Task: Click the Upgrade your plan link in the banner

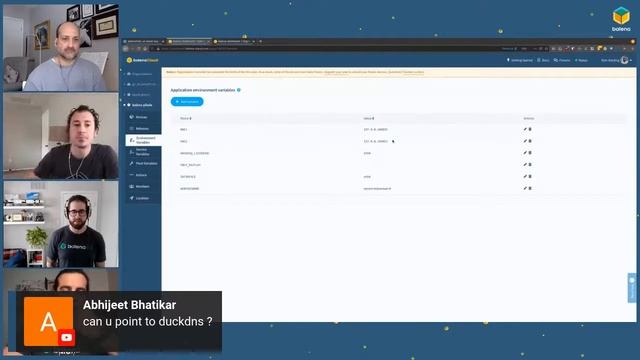Action: click(336, 72)
